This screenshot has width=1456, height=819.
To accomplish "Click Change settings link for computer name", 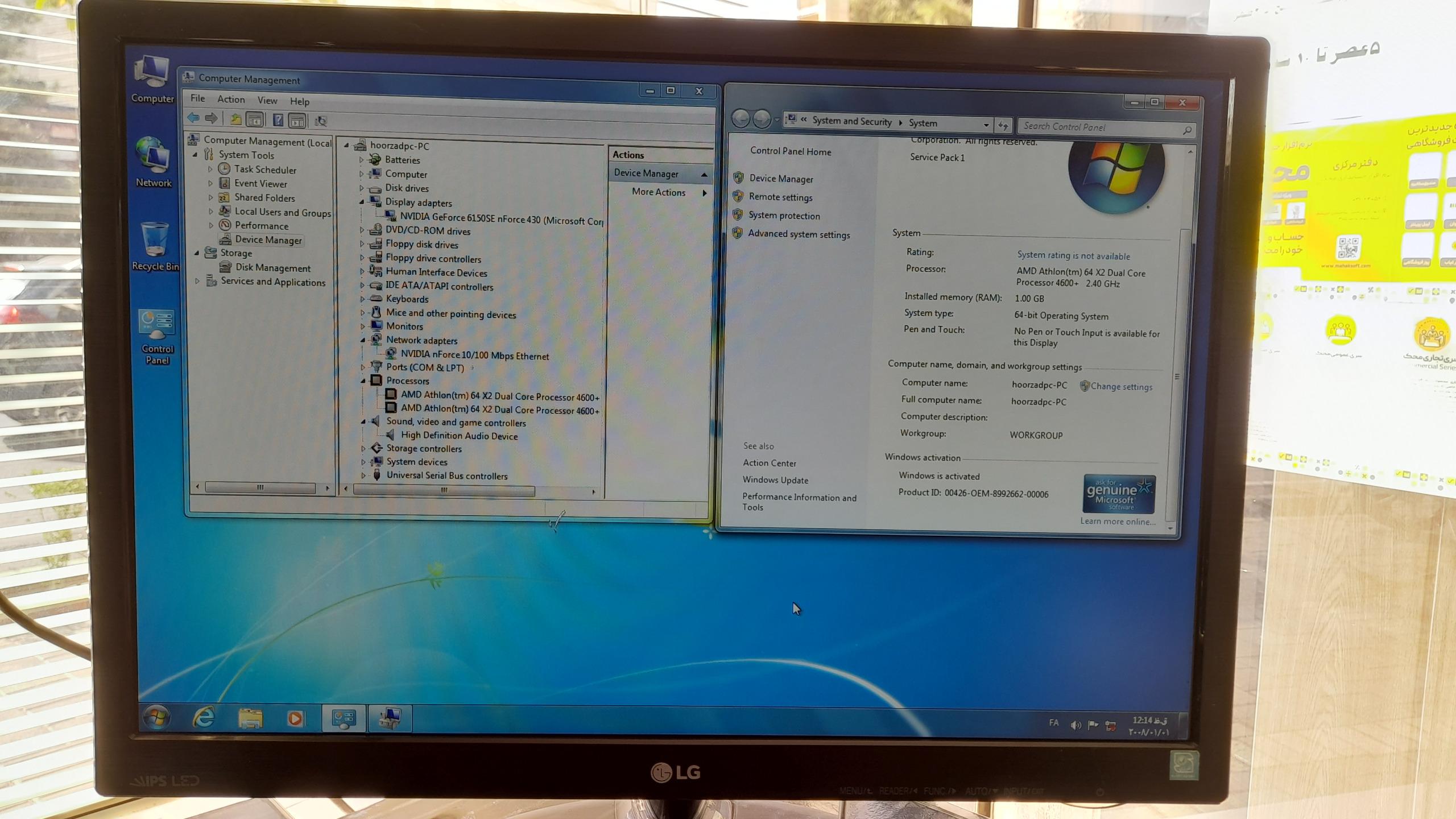I will 1120,387.
